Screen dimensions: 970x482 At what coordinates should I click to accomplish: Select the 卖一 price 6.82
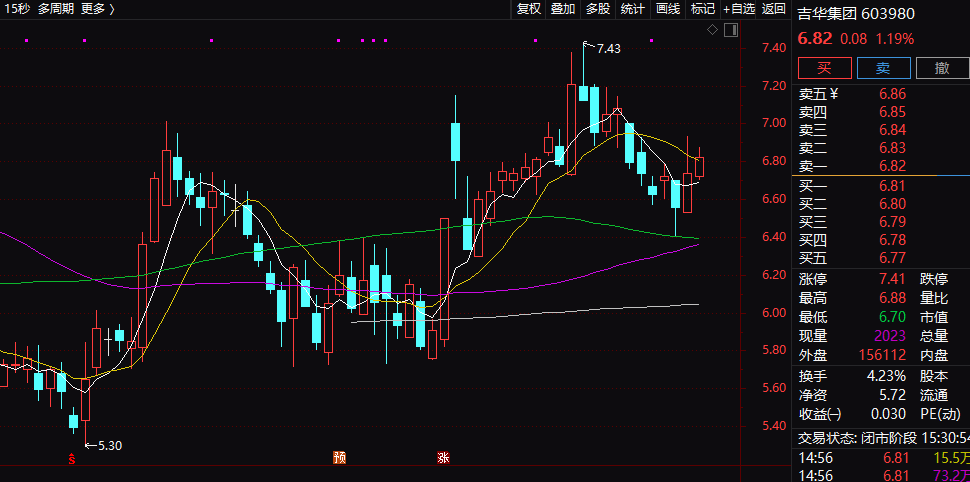coord(892,166)
